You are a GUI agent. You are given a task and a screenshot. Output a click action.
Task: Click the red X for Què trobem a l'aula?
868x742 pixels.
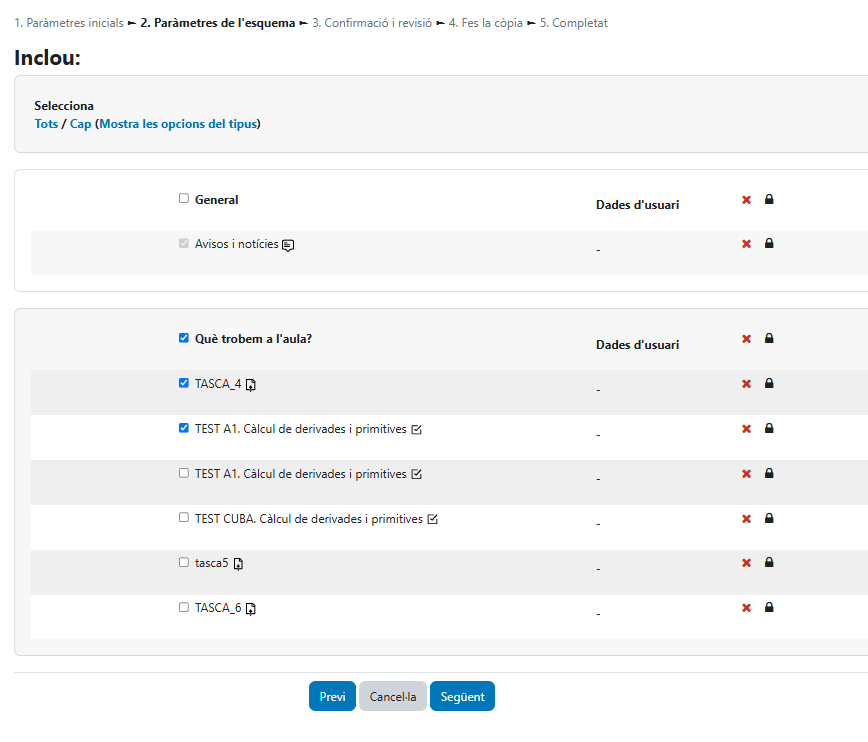coord(746,339)
